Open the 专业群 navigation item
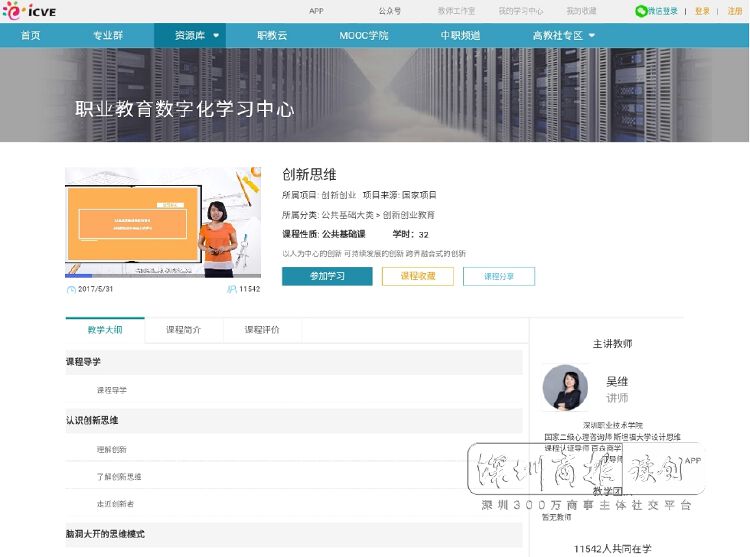Image resolution: width=750 pixels, height=557 pixels. click(x=108, y=35)
